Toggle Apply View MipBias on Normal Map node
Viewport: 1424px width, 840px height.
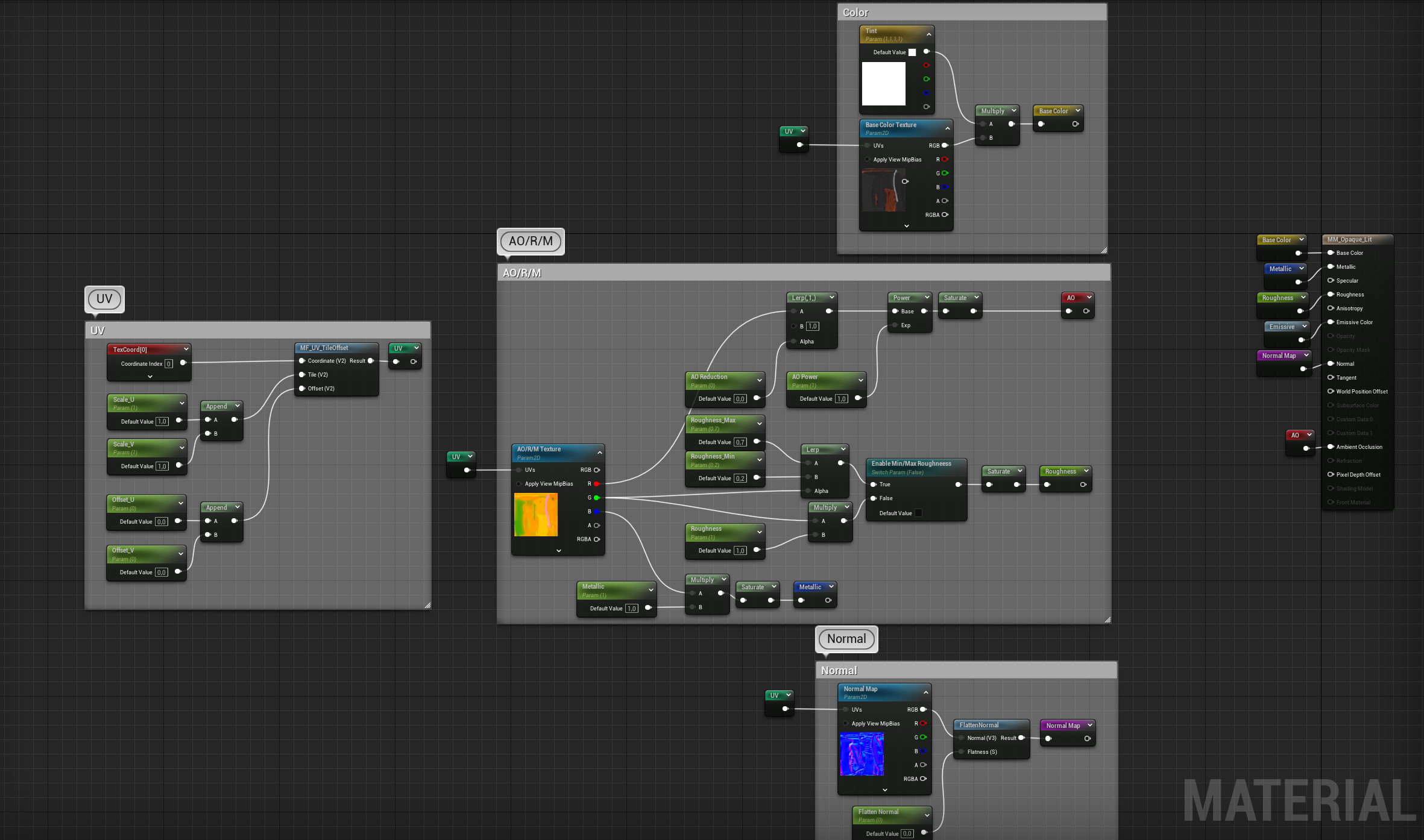coord(846,724)
